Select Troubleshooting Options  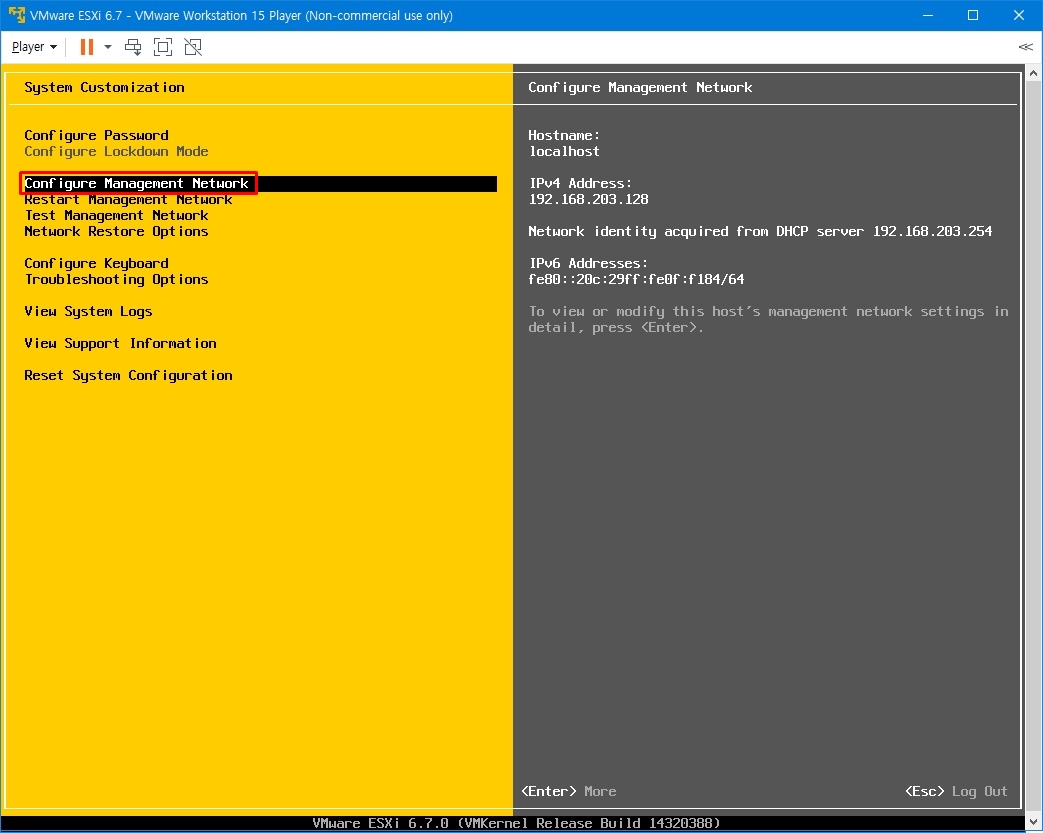click(116, 279)
